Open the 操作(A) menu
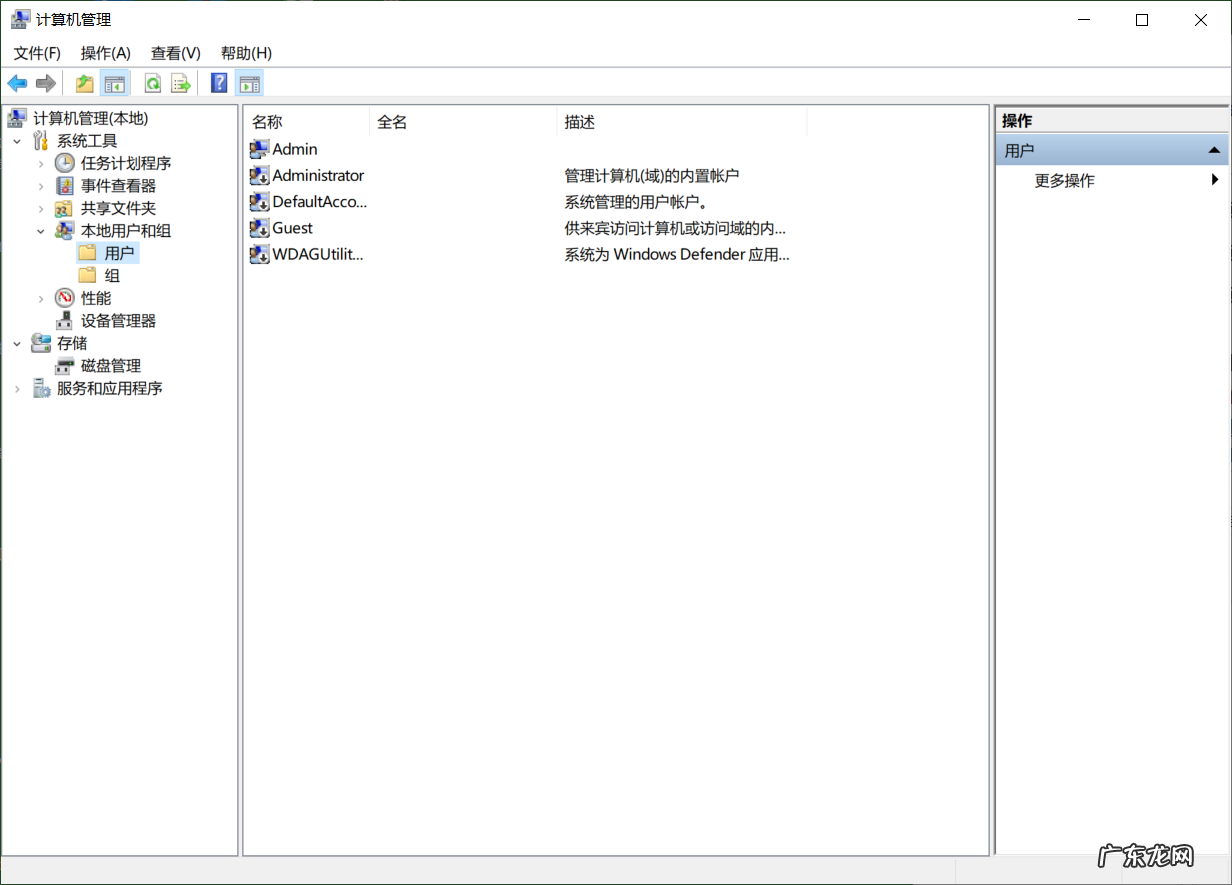The height and width of the screenshot is (885, 1232). click(105, 53)
